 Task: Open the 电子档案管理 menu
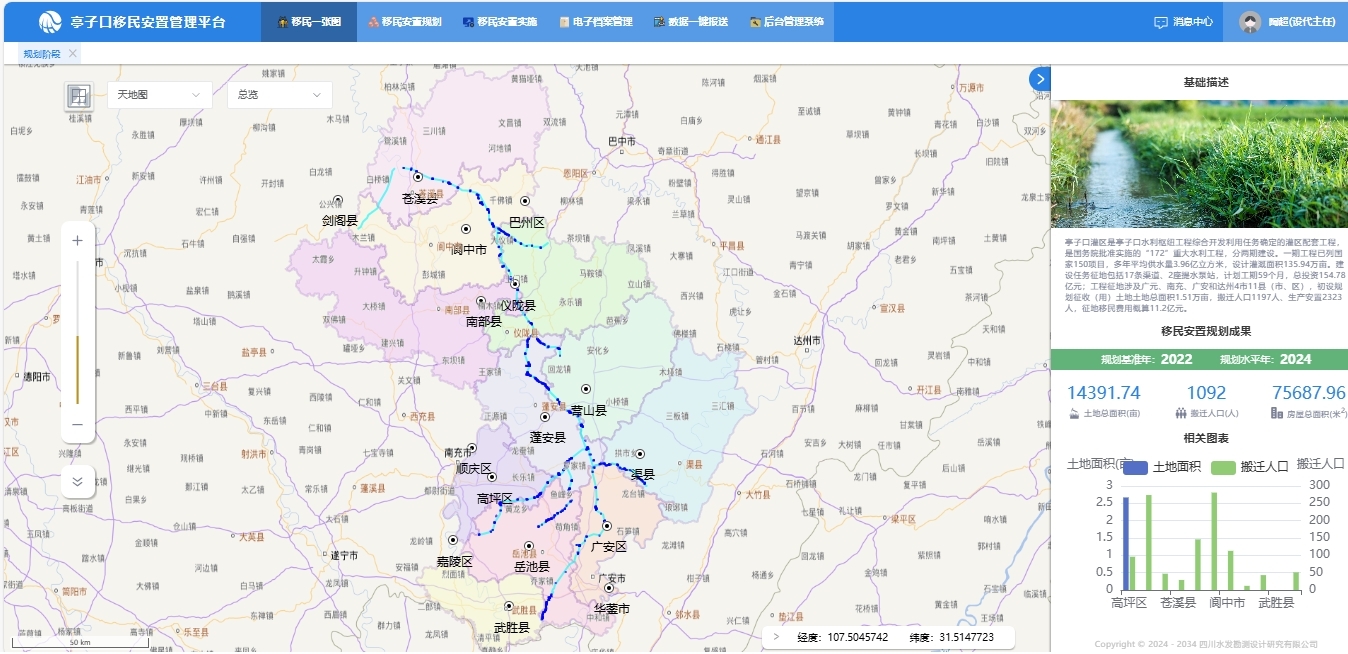[596, 22]
